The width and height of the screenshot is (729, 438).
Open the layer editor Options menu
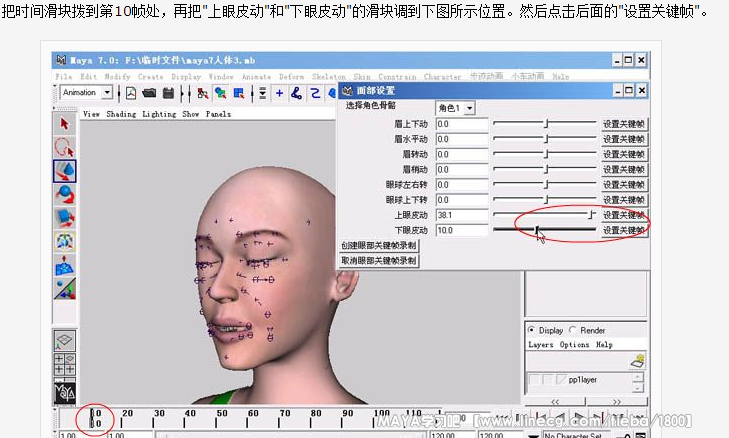(x=574, y=345)
